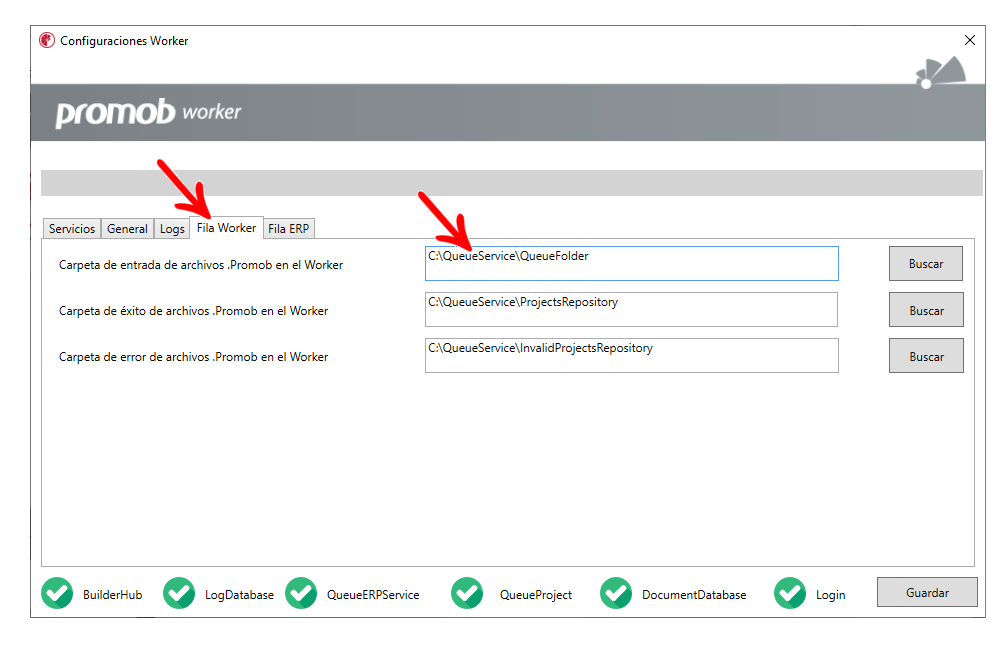Viewport: 1002px width, 658px height.
Task: Click the Login green checkmark status icon
Action: pos(790,593)
